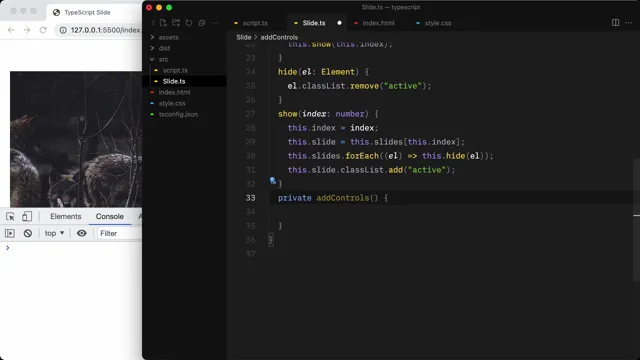This screenshot has width=640, height=360.
Task: Open editor more actions ellipsis menu
Action: pos(629,23)
